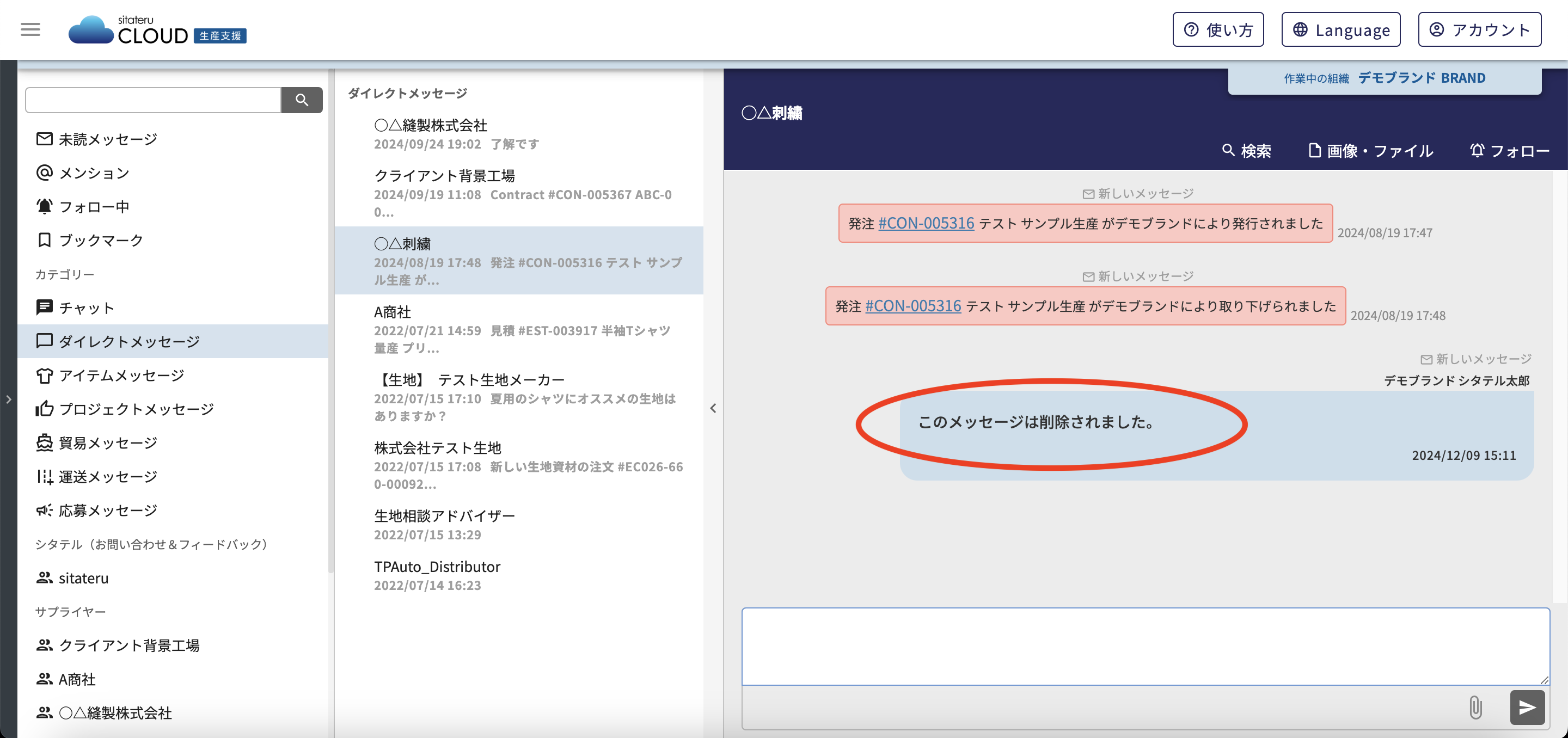The width and height of the screenshot is (1568, 738).
Task: Click the deleted message bubble
Action: pos(1216,435)
